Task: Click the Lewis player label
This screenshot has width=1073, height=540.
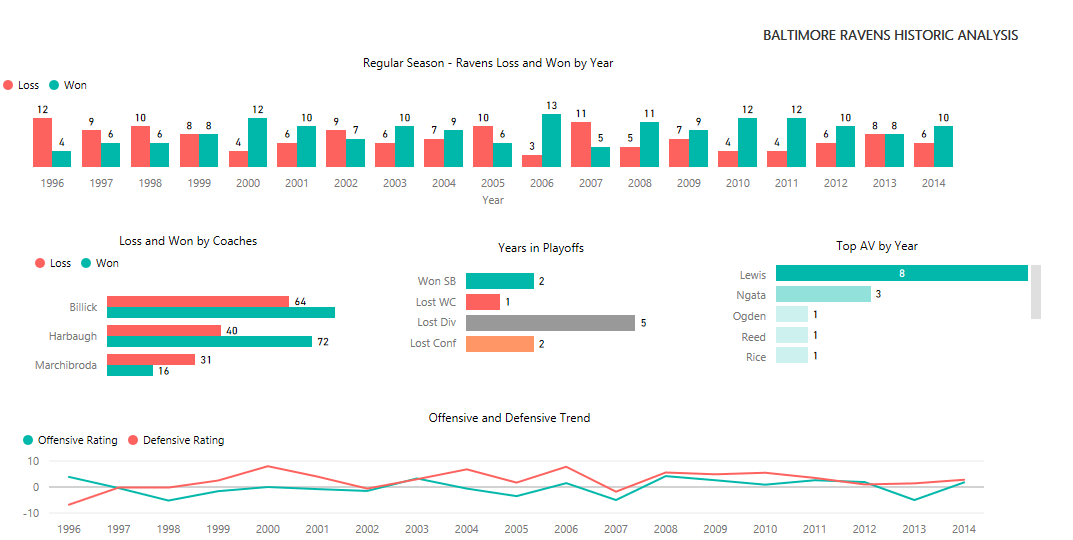Action: tap(753, 275)
